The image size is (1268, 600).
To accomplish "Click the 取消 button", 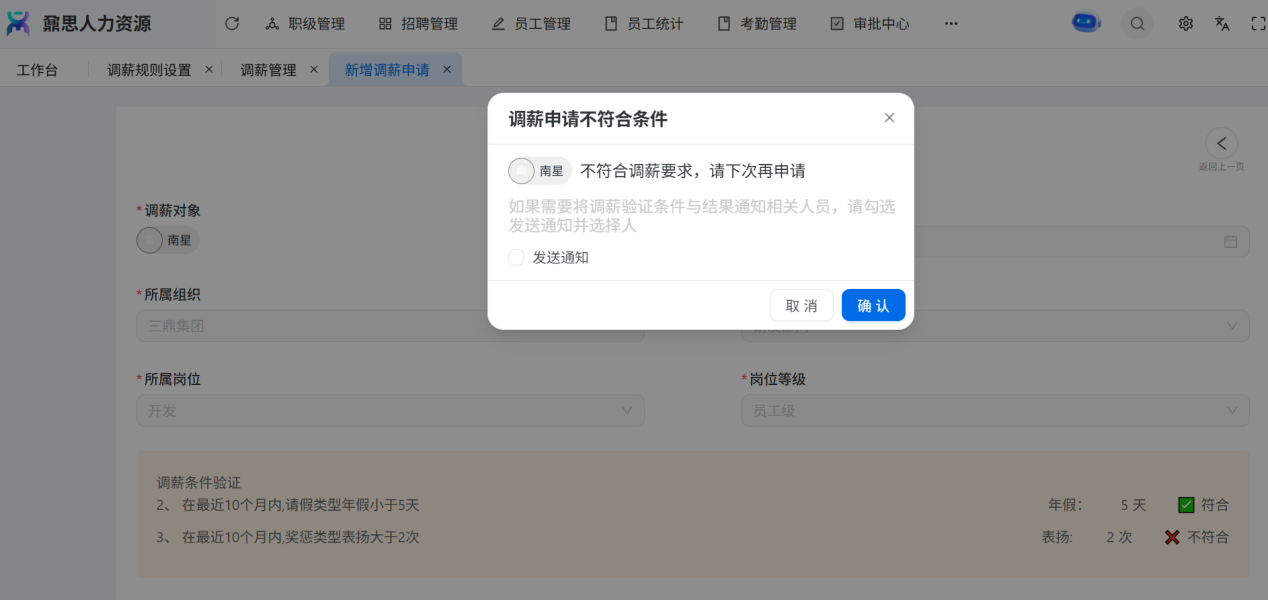I will click(801, 305).
